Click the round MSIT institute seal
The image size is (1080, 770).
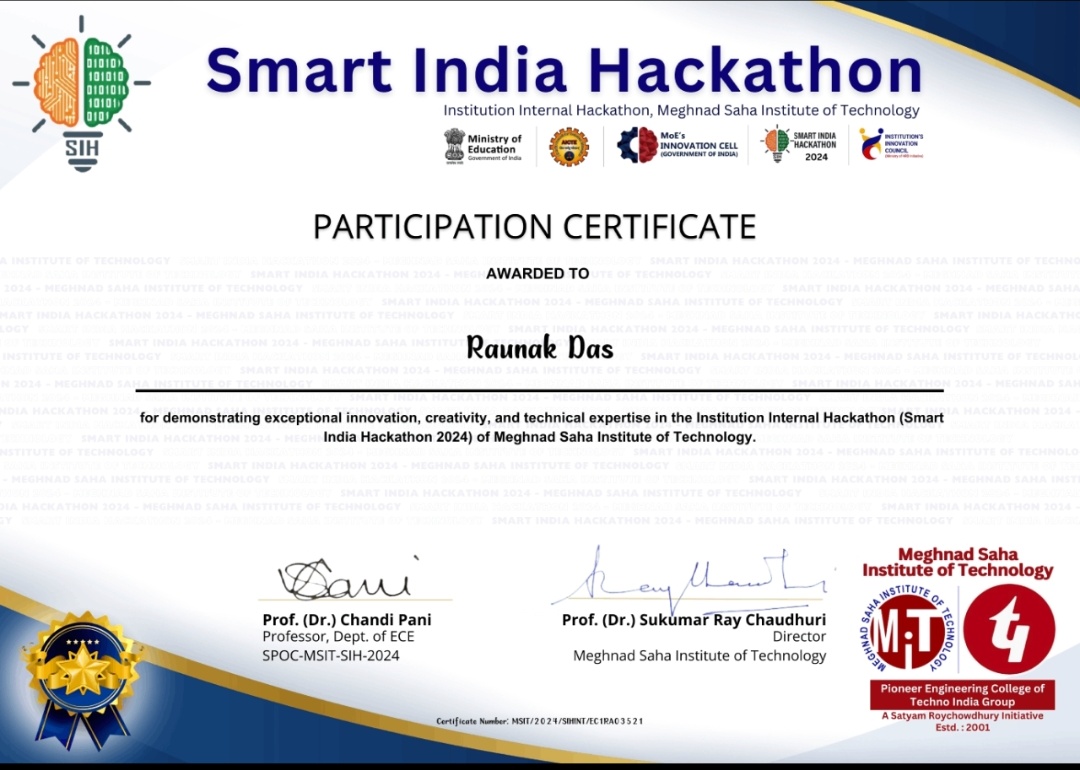point(906,629)
